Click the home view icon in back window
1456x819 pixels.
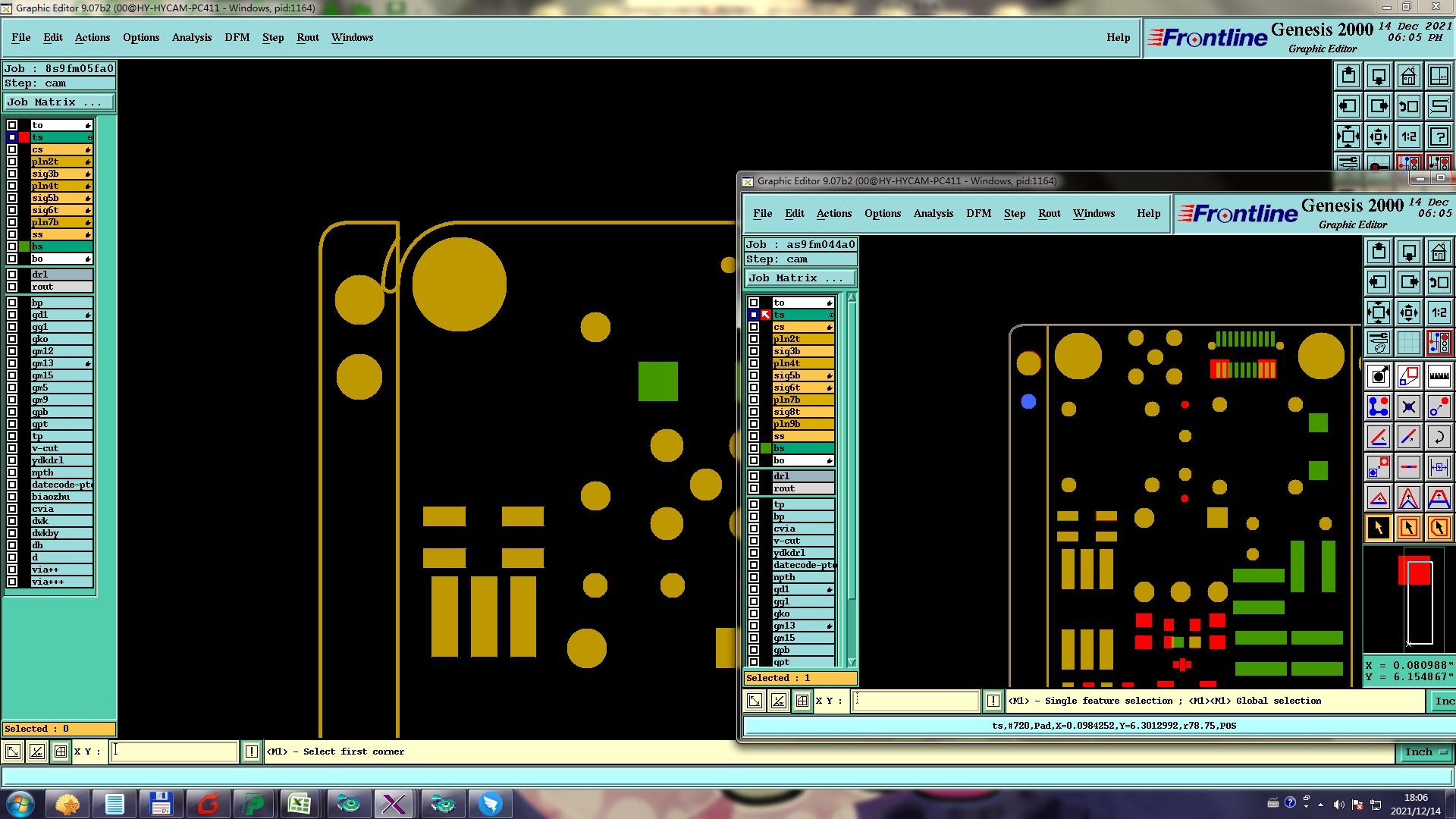click(x=1409, y=76)
